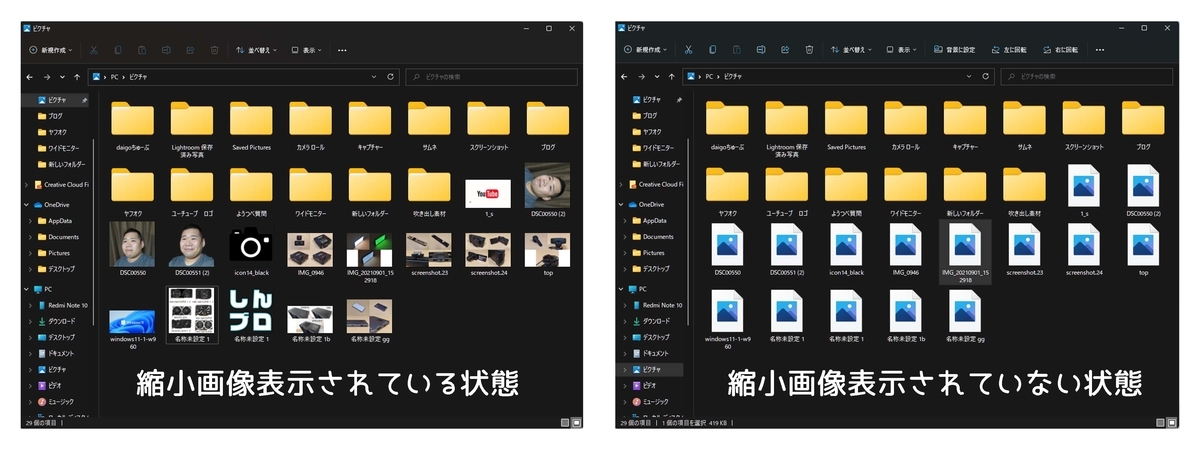Image resolution: width=1200 pixels, height=450 pixels.
Task: Open the three-dot more menu in left window
Action: click(x=342, y=49)
